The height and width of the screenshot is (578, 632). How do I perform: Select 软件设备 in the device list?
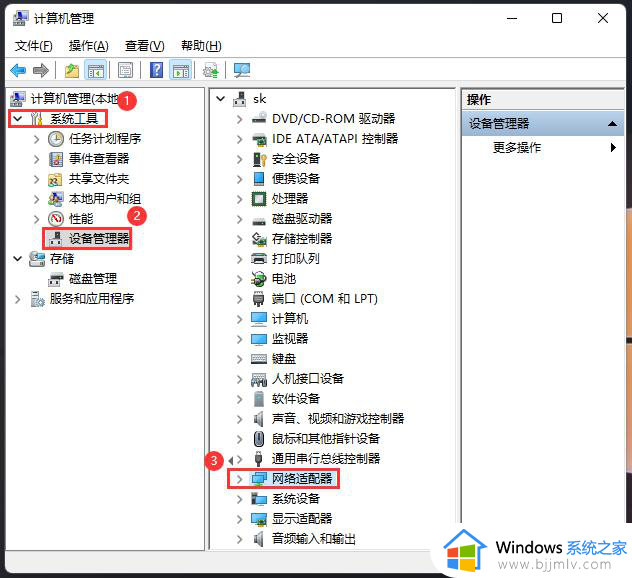click(296, 399)
